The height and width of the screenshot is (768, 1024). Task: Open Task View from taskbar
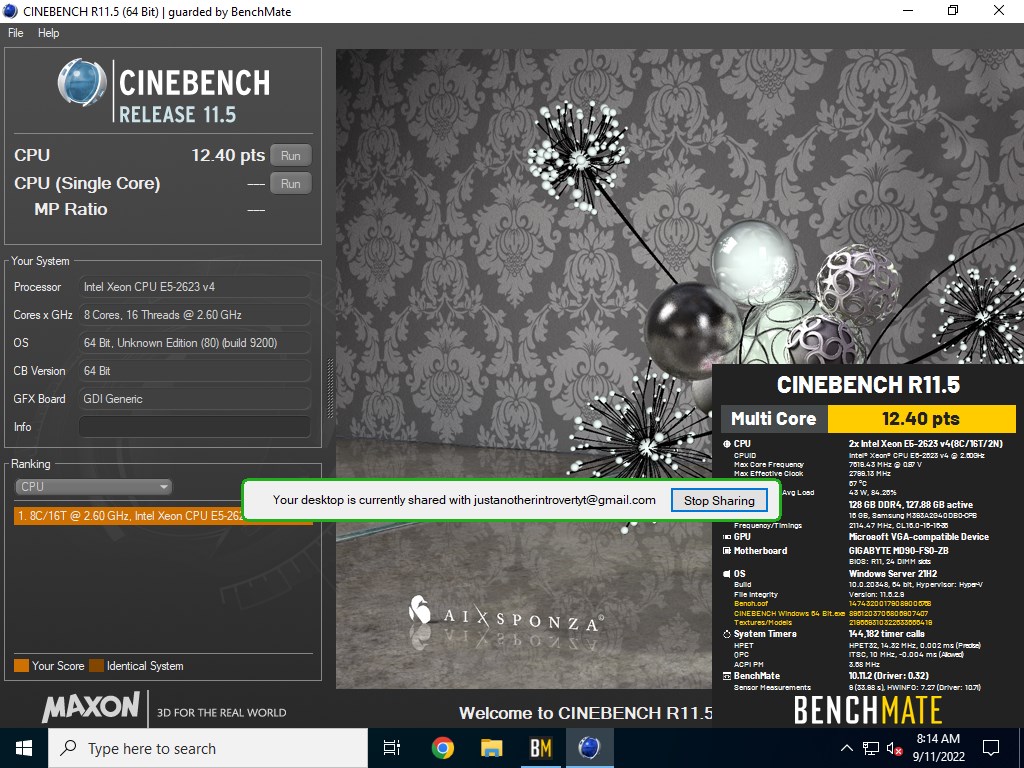click(x=392, y=748)
